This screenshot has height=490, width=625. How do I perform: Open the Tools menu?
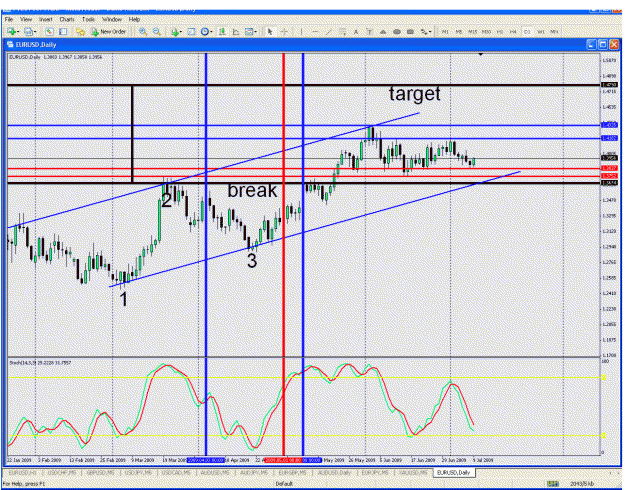pyautogui.click(x=88, y=19)
